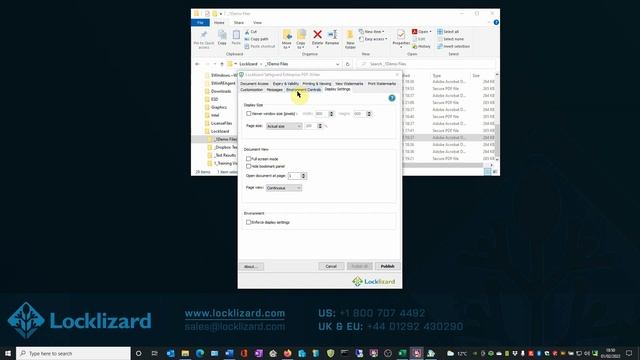
Task: Refresh the Explorer address bar
Action: (x=347, y=64)
